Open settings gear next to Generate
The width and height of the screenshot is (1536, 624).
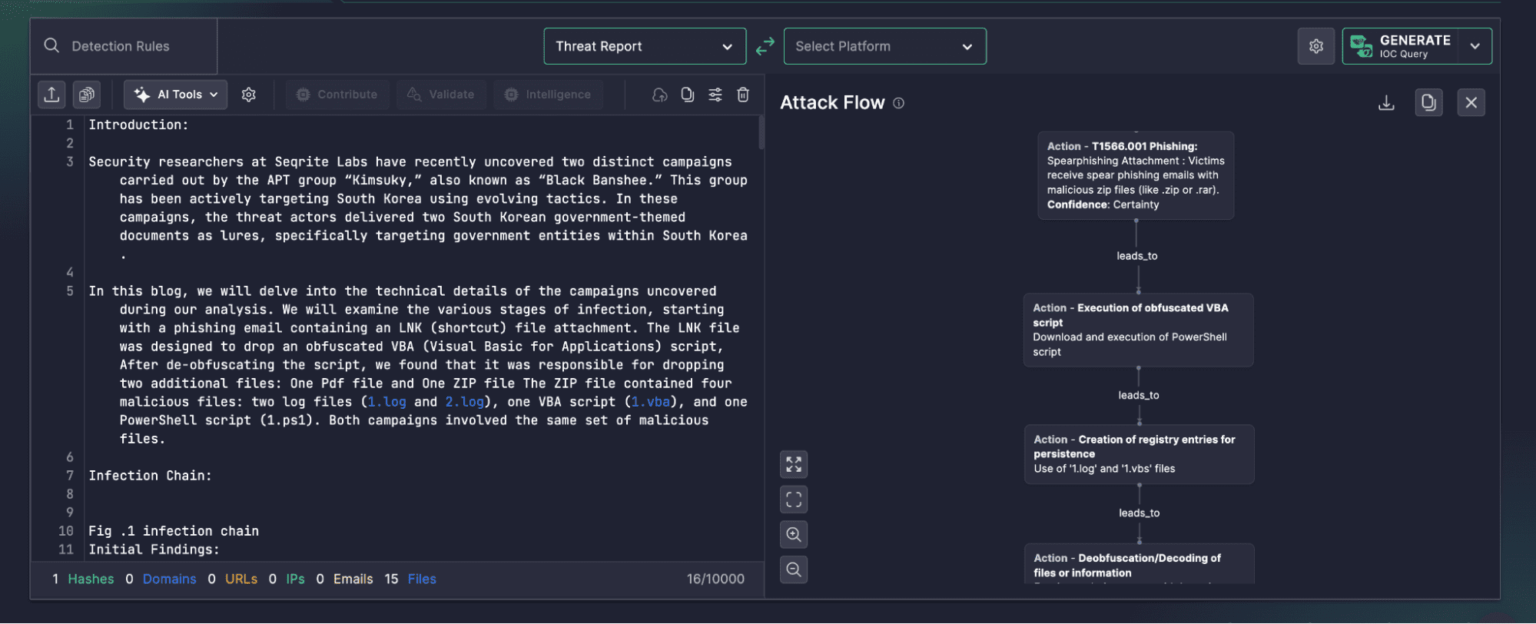1316,46
